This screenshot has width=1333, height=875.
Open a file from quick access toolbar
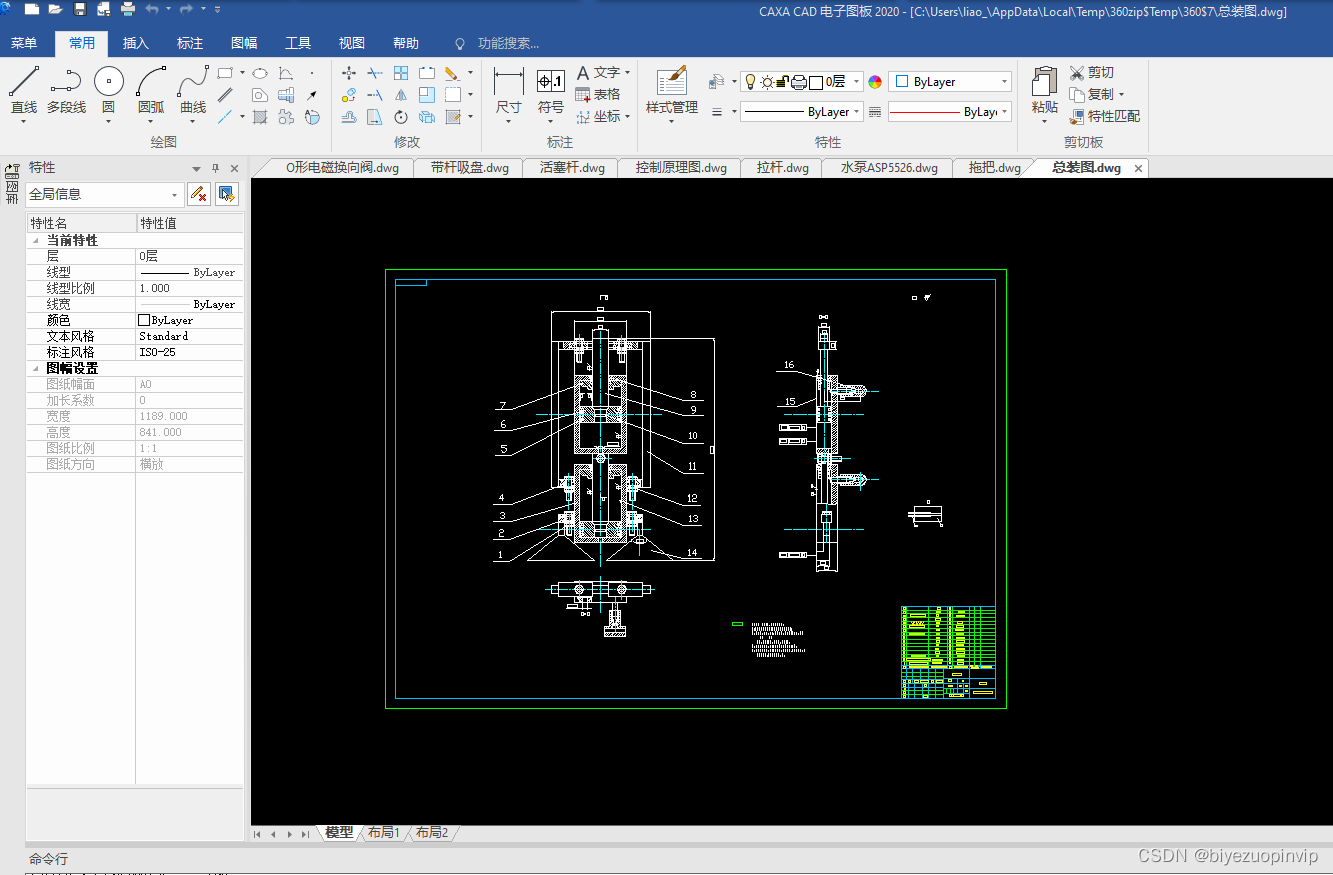click(x=55, y=10)
